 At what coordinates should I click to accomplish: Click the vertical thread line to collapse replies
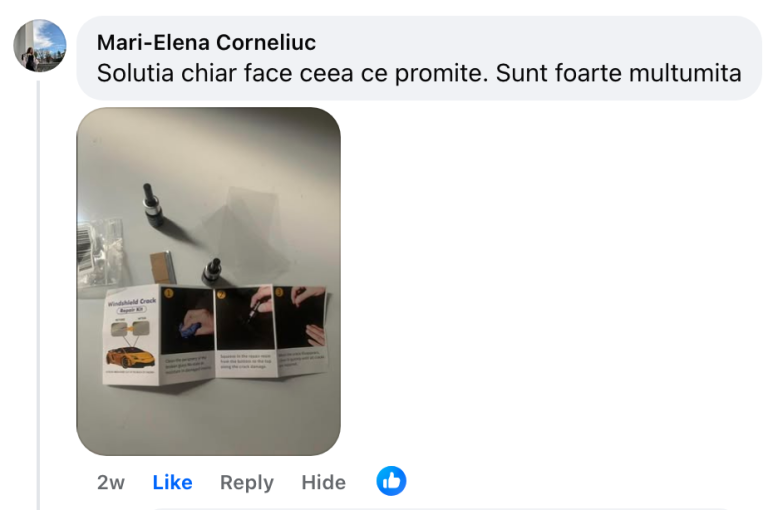[x=38, y=294]
